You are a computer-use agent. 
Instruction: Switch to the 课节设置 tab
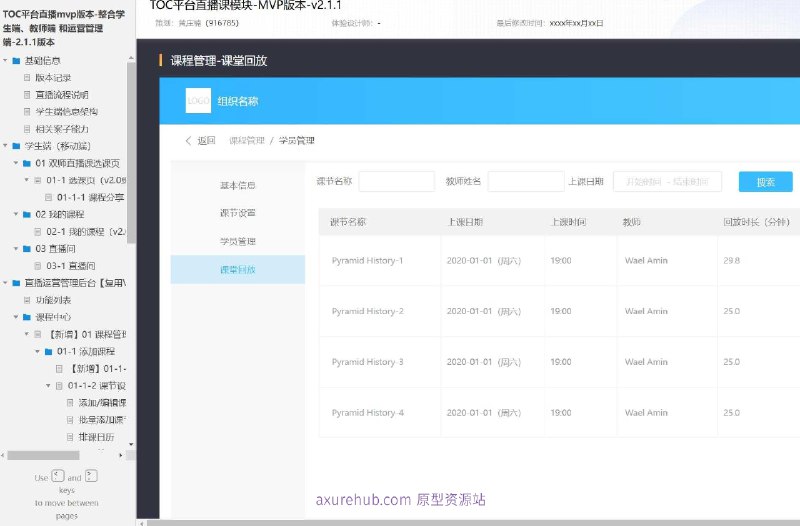238,213
